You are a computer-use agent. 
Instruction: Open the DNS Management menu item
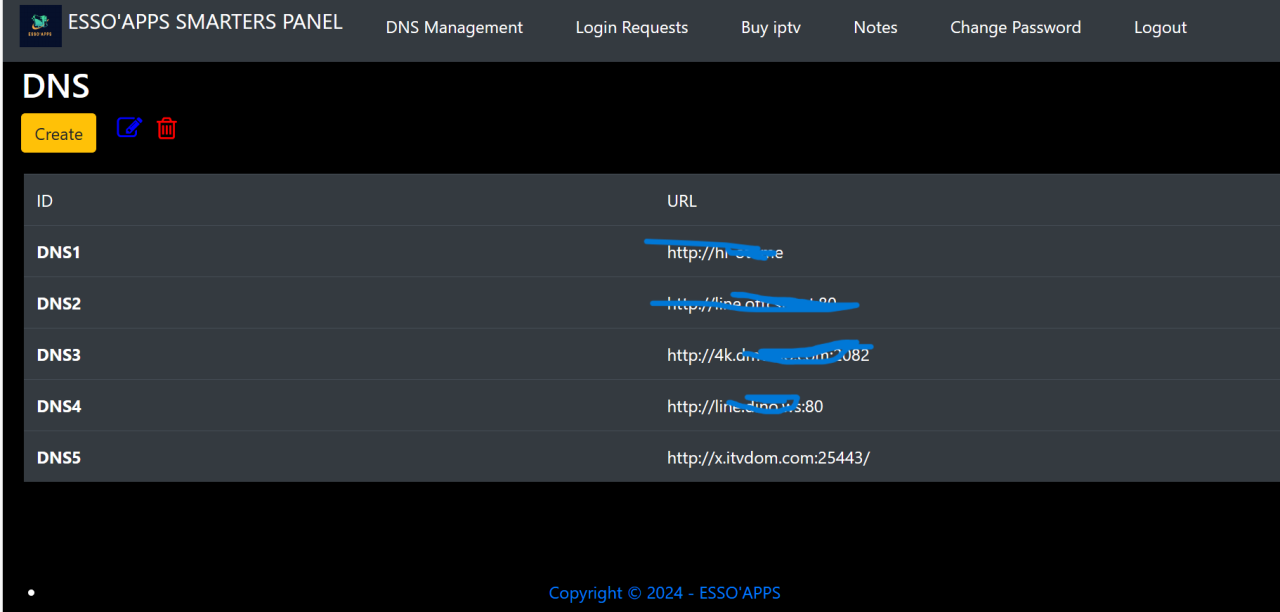pyautogui.click(x=454, y=28)
